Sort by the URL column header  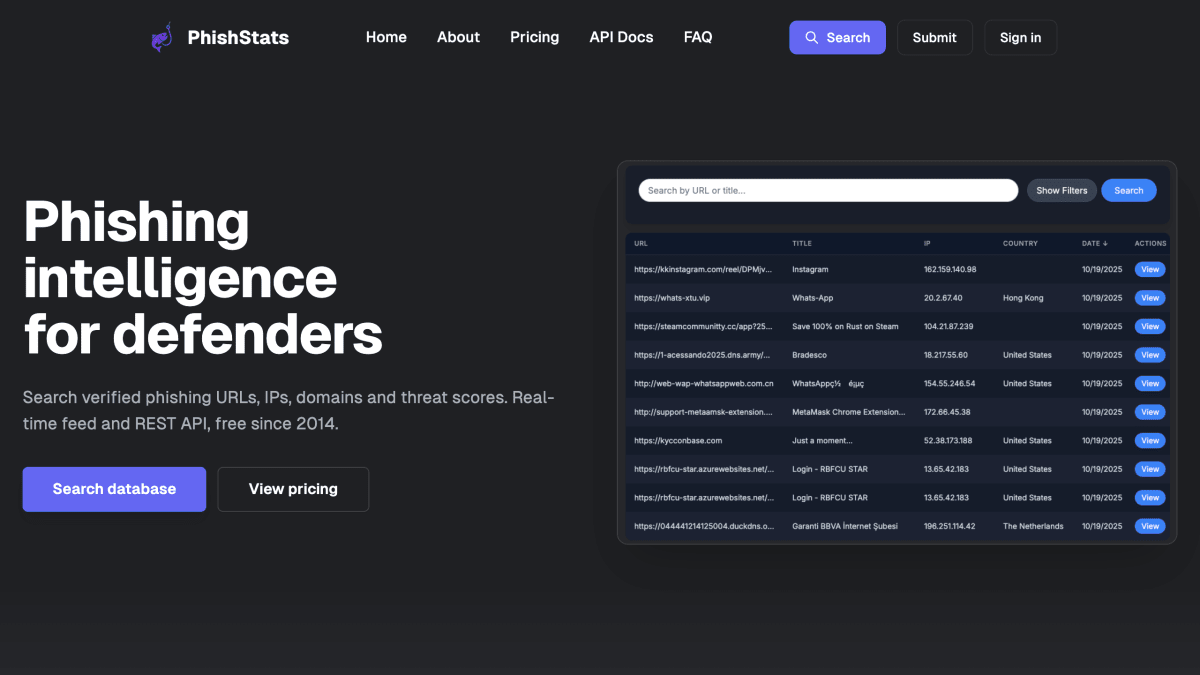click(641, 243)
